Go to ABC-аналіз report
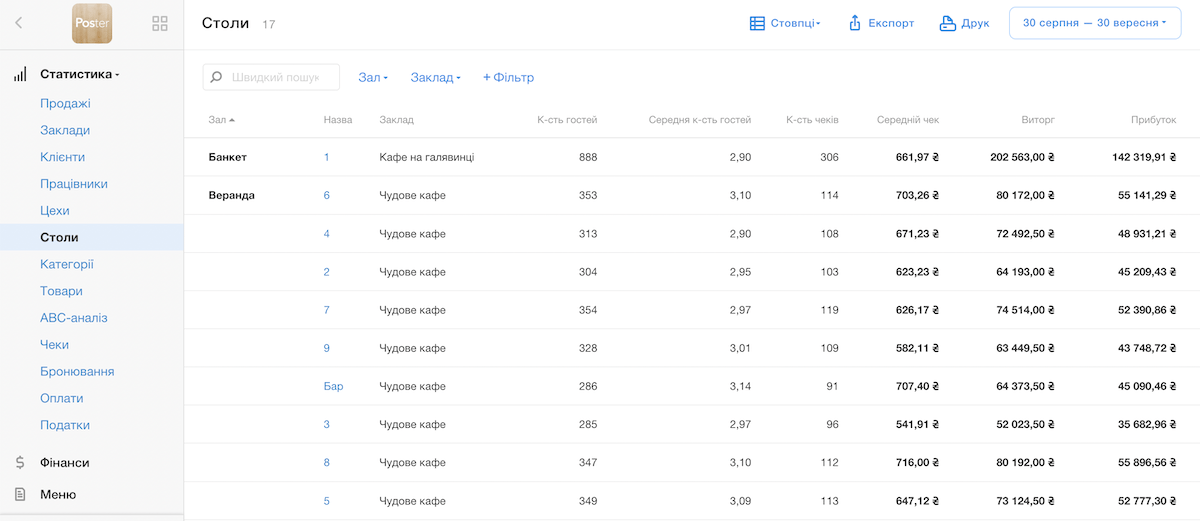1200x521 pixels. pos(73,318)
